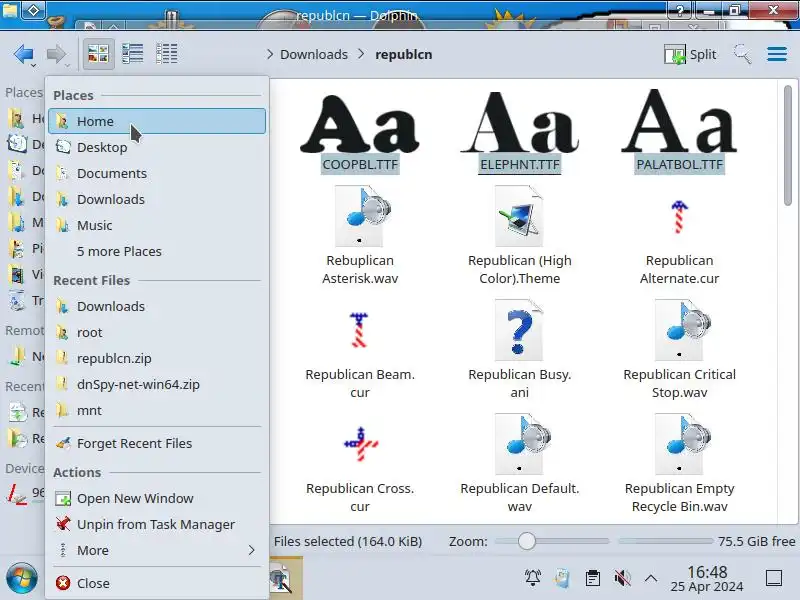
Task: Click the show desktop square button
Action: click(774, 578)
